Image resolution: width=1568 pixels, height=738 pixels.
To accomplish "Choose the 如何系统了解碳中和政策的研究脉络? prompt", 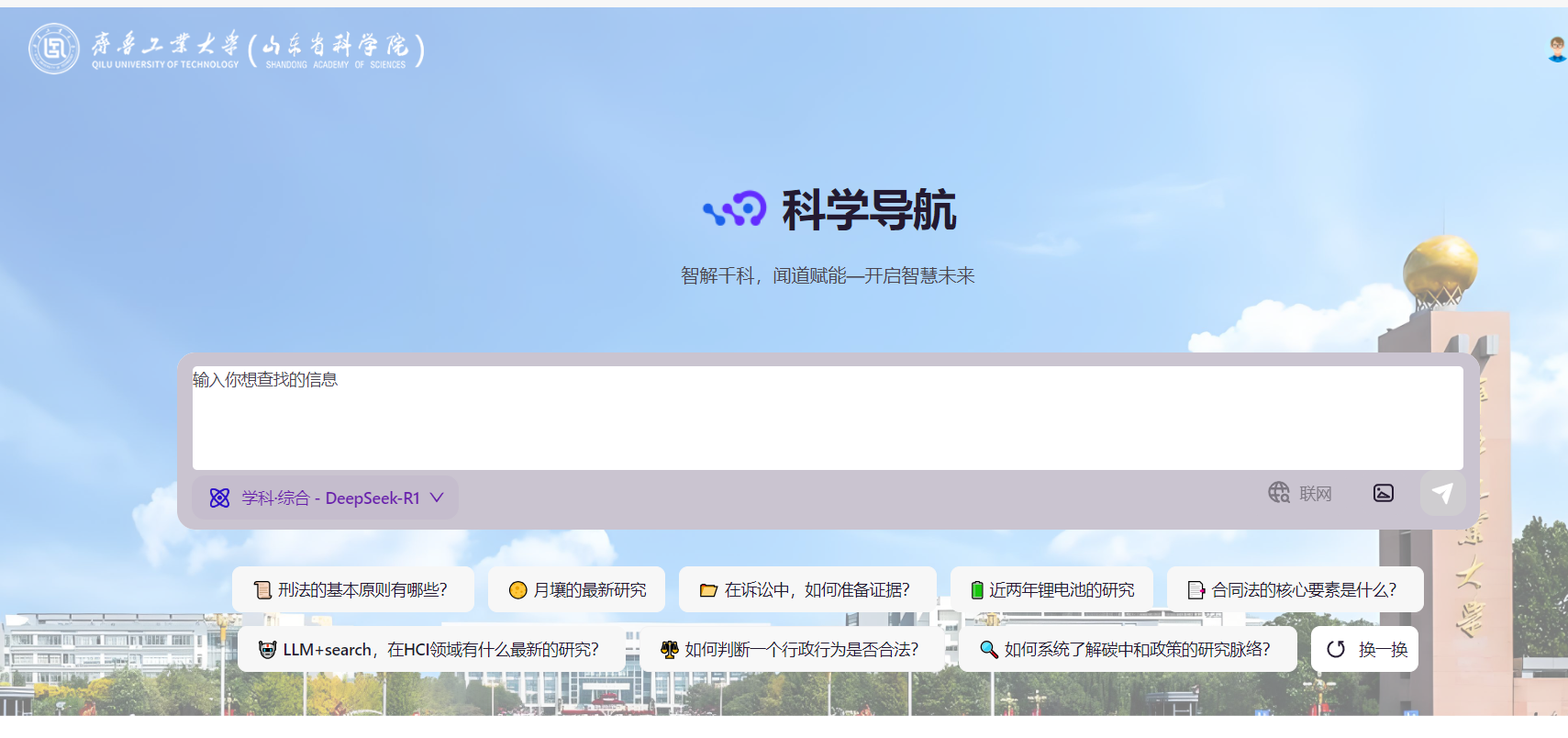I will [1127, 649].
